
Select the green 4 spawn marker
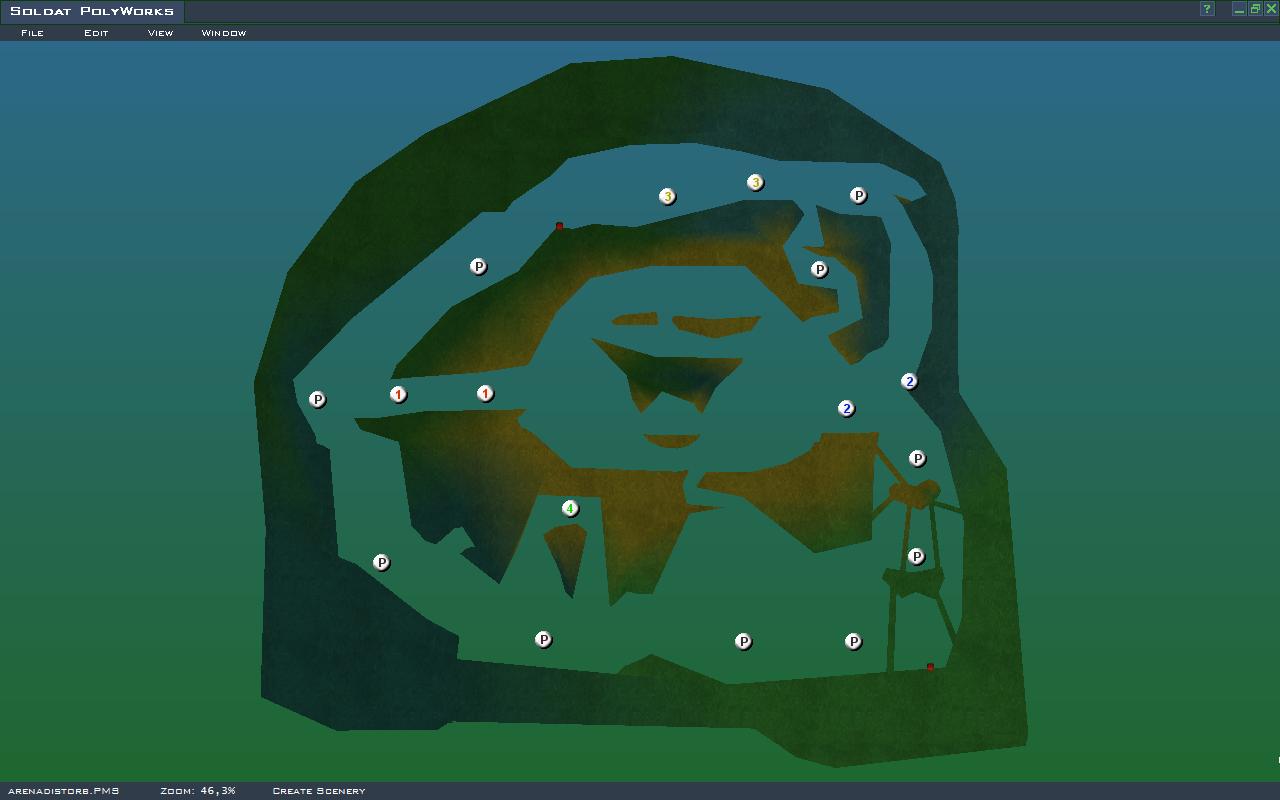[570, 509]
